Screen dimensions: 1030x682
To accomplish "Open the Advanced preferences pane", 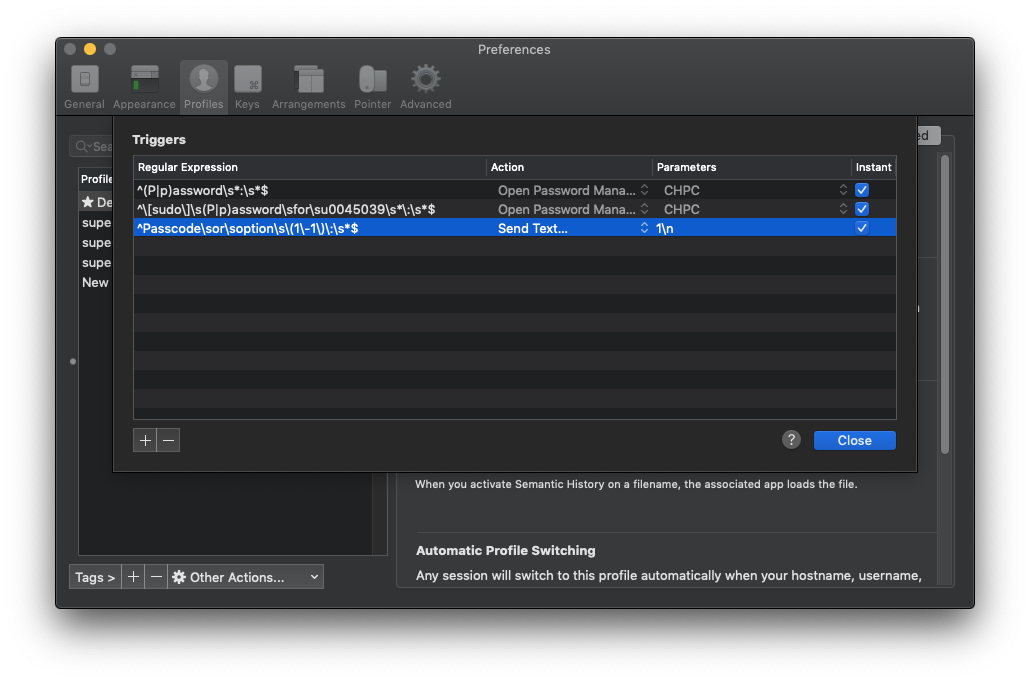I will [x=426, y=87].
